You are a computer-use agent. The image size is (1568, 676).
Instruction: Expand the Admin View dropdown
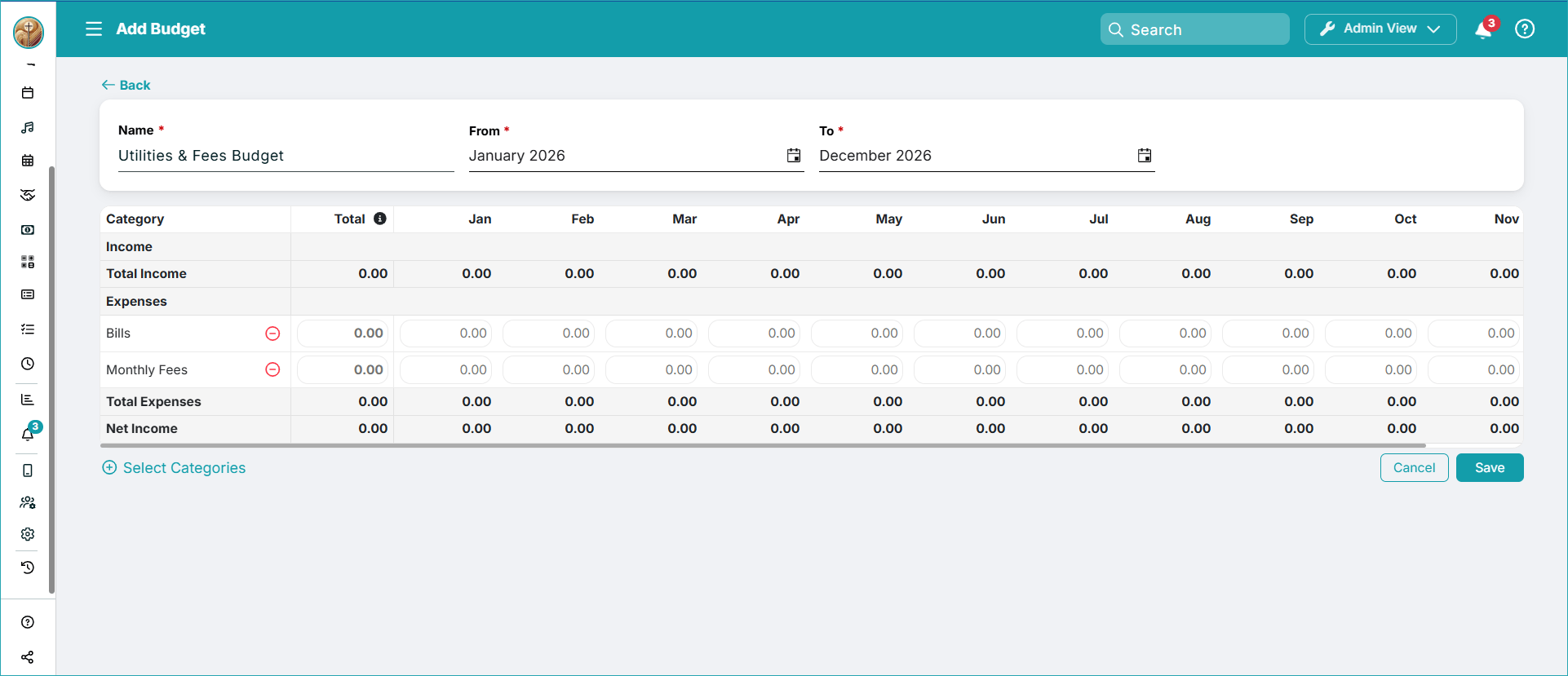(x=1380, y=29)
